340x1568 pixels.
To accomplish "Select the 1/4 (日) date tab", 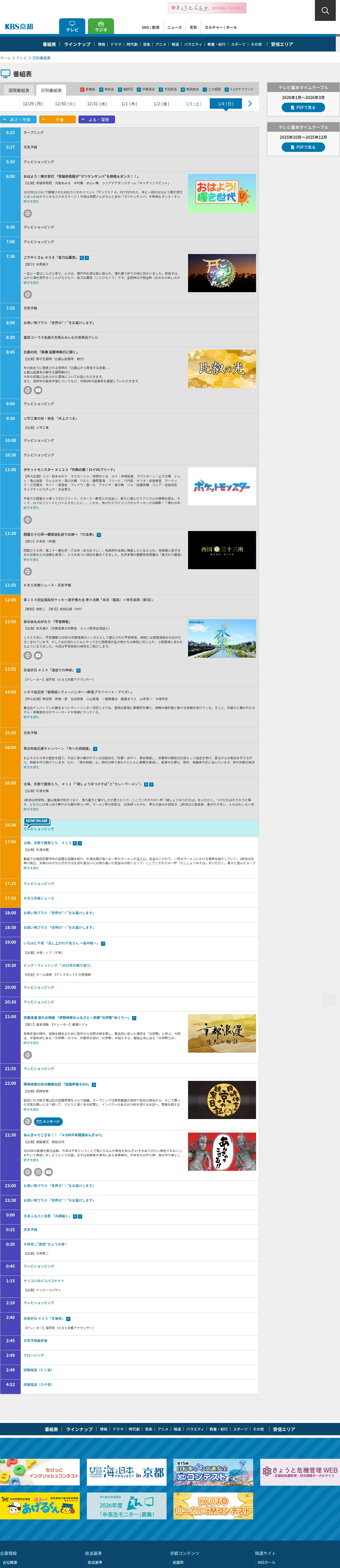I will pyautogui.click(x=225, y=103).
